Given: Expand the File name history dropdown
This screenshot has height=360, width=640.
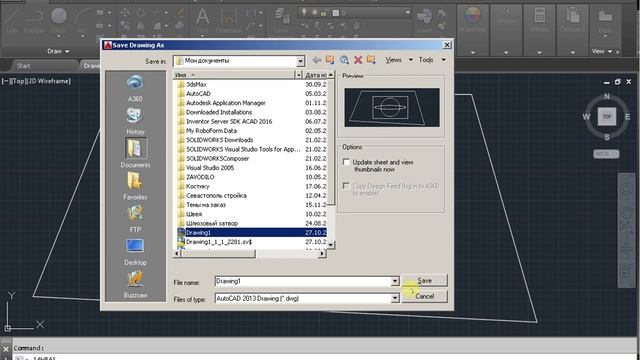Looking at the screenshot, I should [395, 281].
